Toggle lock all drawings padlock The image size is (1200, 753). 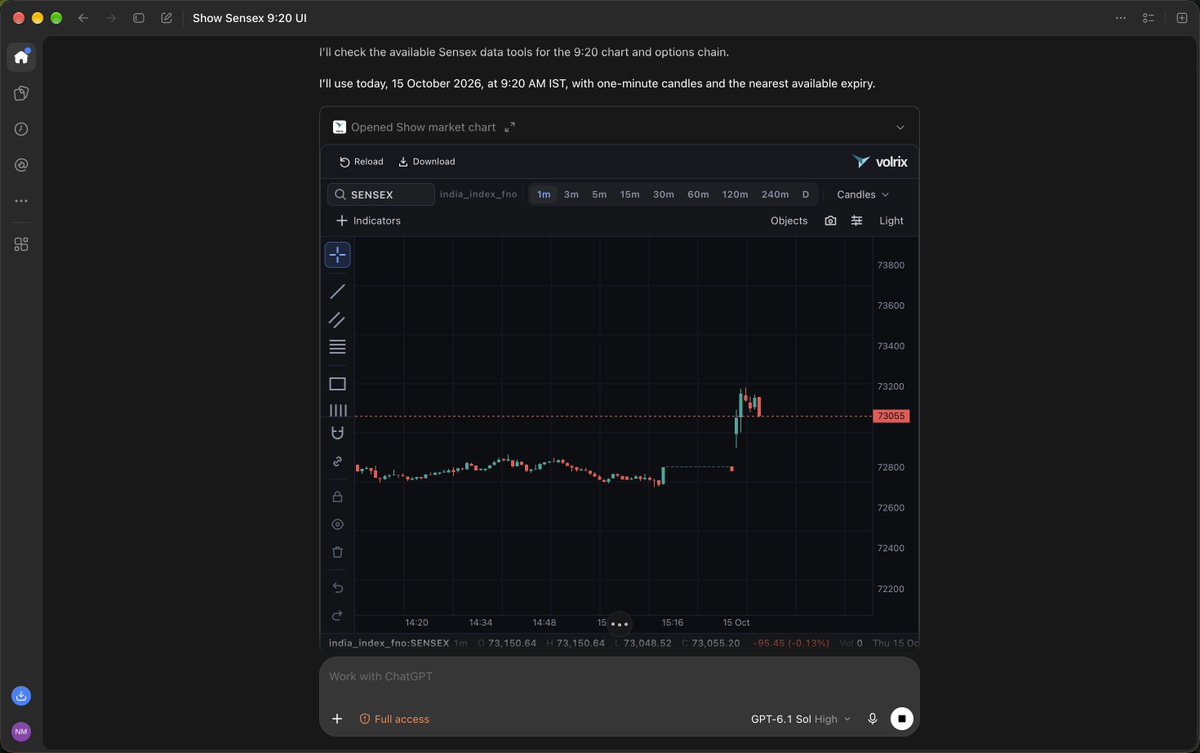point(337,496)
